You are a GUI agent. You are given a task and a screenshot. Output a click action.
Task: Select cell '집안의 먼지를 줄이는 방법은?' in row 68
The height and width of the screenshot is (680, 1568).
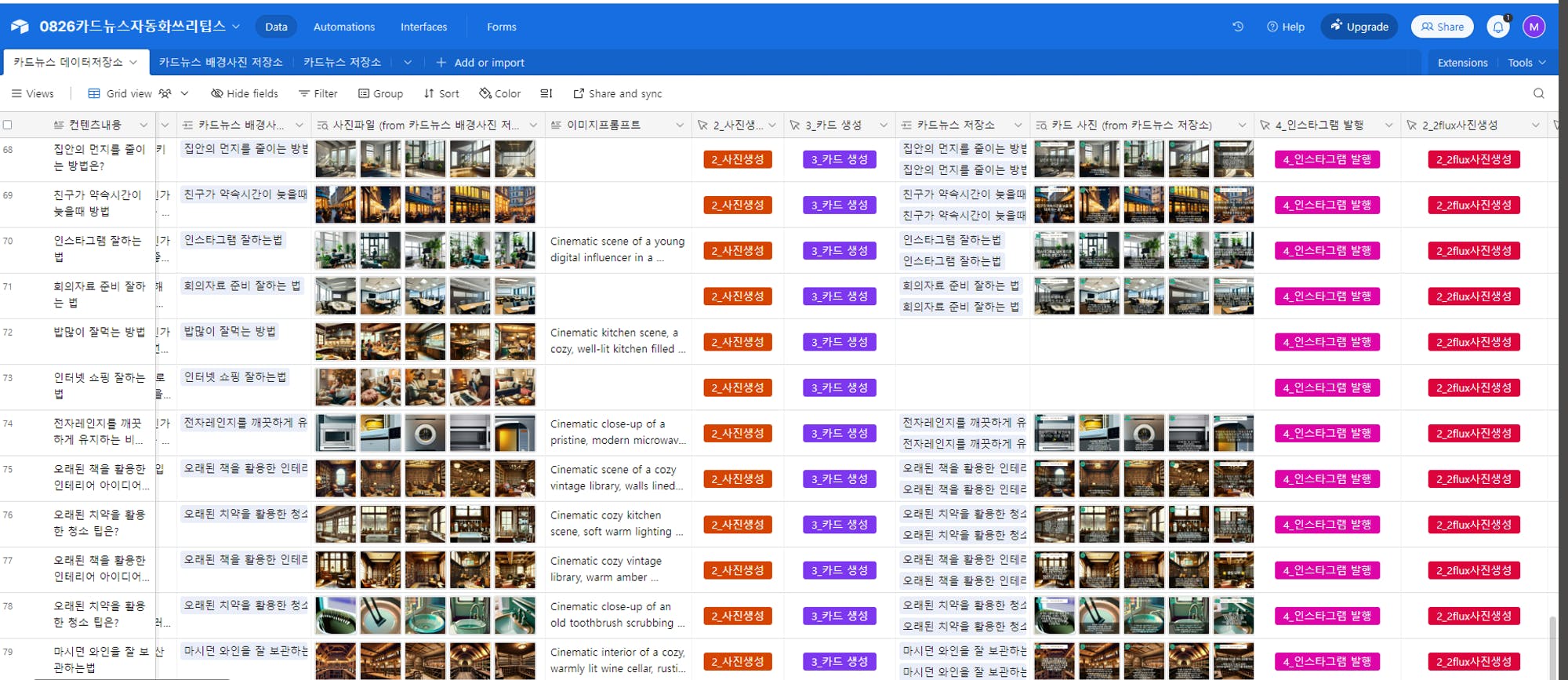click(x=99, y=159)
